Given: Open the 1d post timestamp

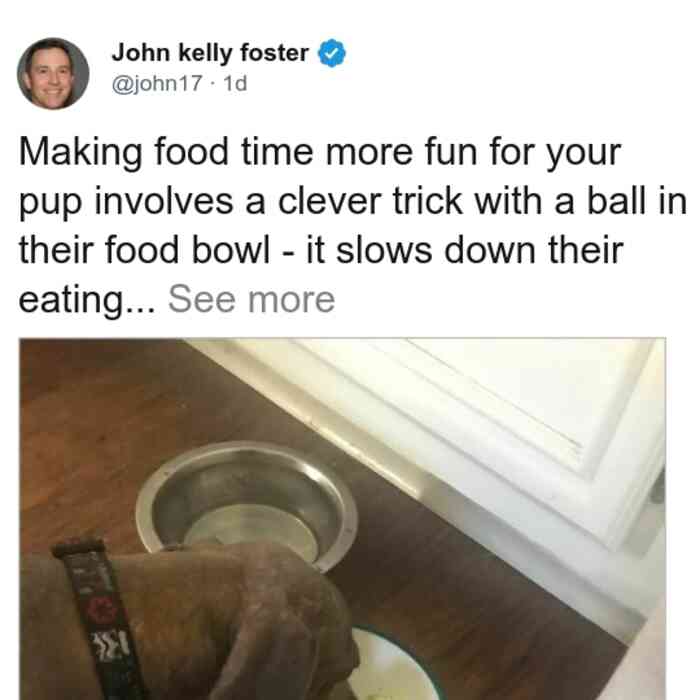Looking at the screenshot, I should click(x=235, y=84).
